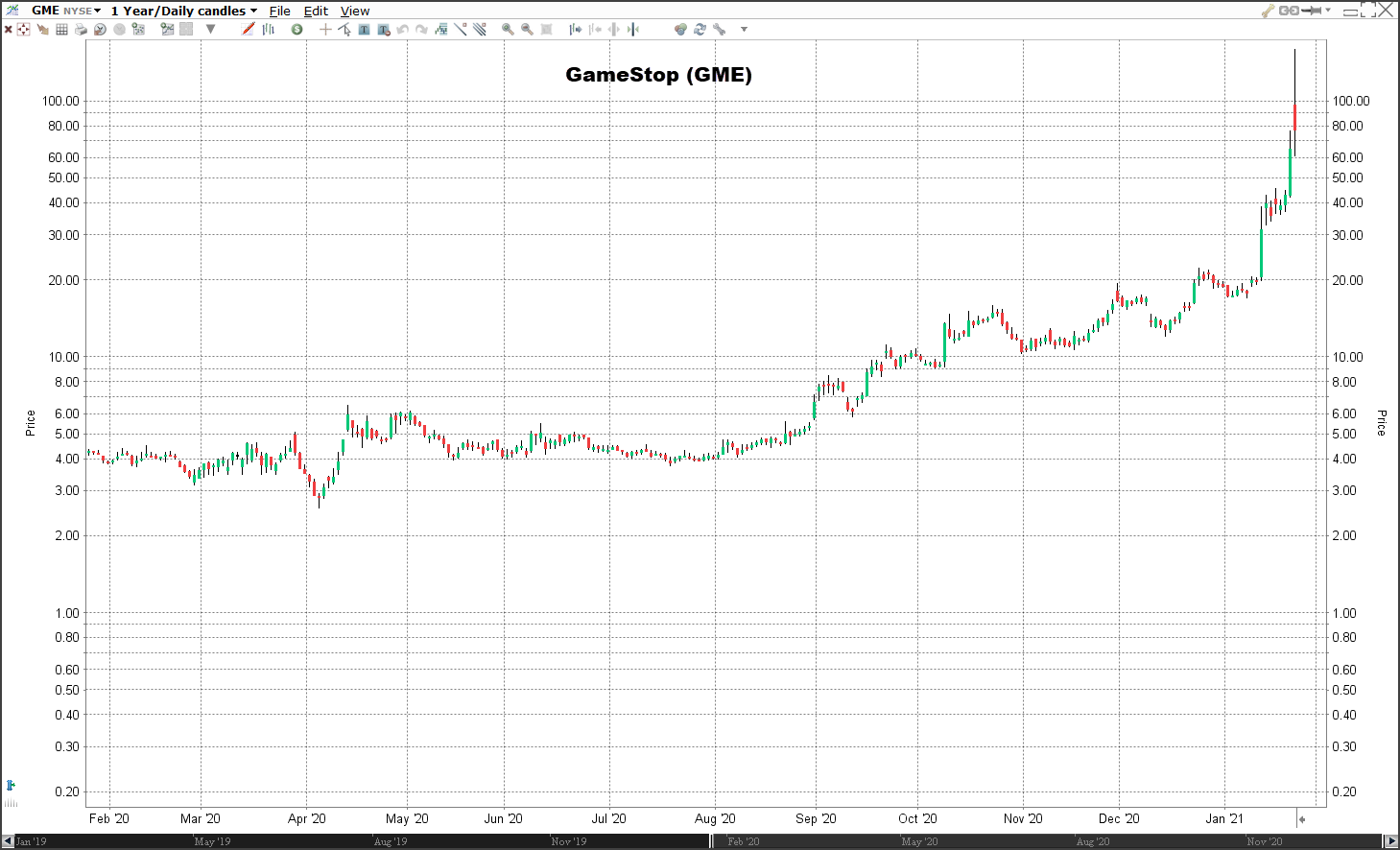Click the left Price axis label
This screenshot has width=1400, height=850.
click(x=30, y=423)
